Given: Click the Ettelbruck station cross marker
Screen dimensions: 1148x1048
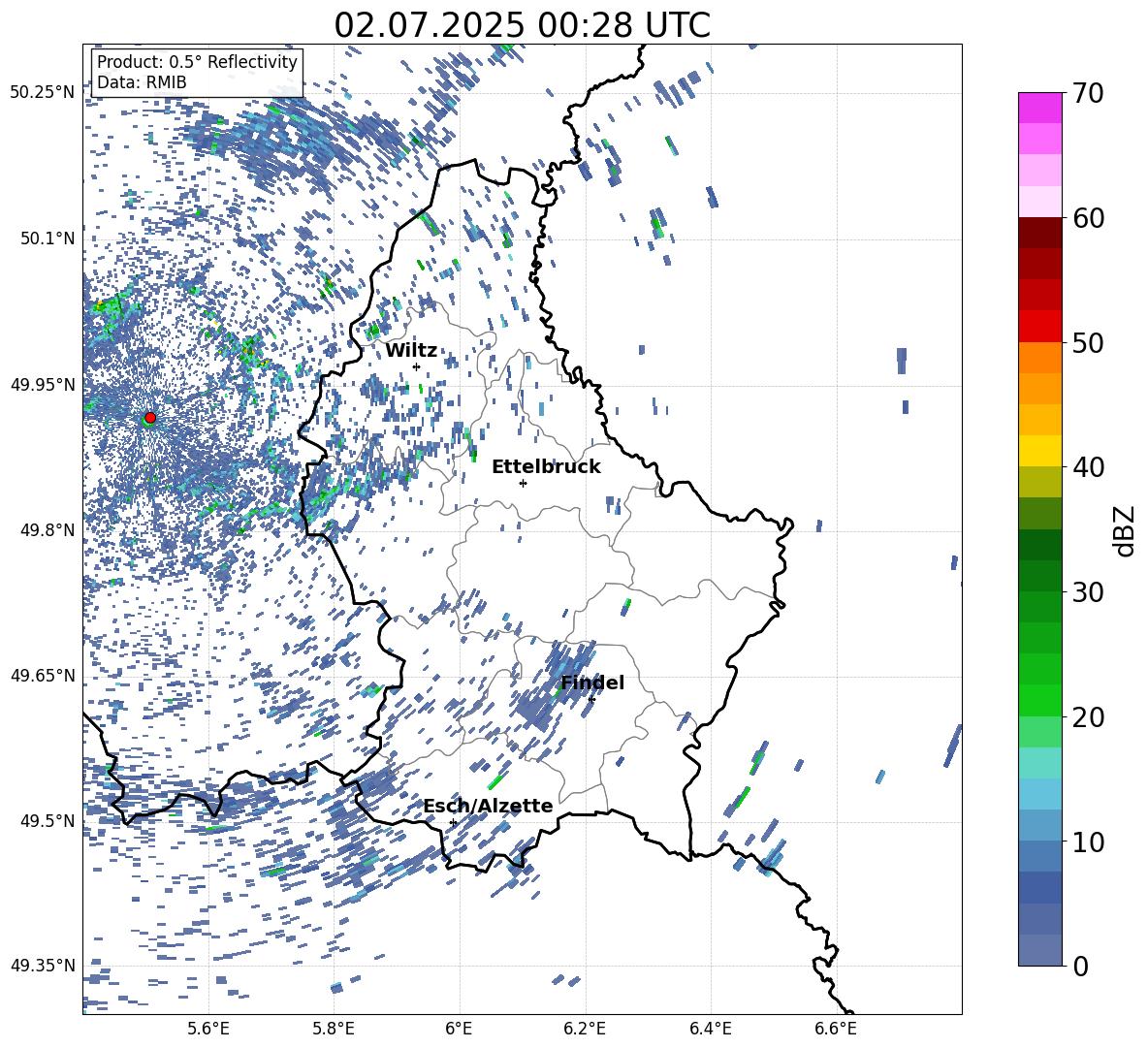Looking at the screenshot, I should (x=523, y=483).
